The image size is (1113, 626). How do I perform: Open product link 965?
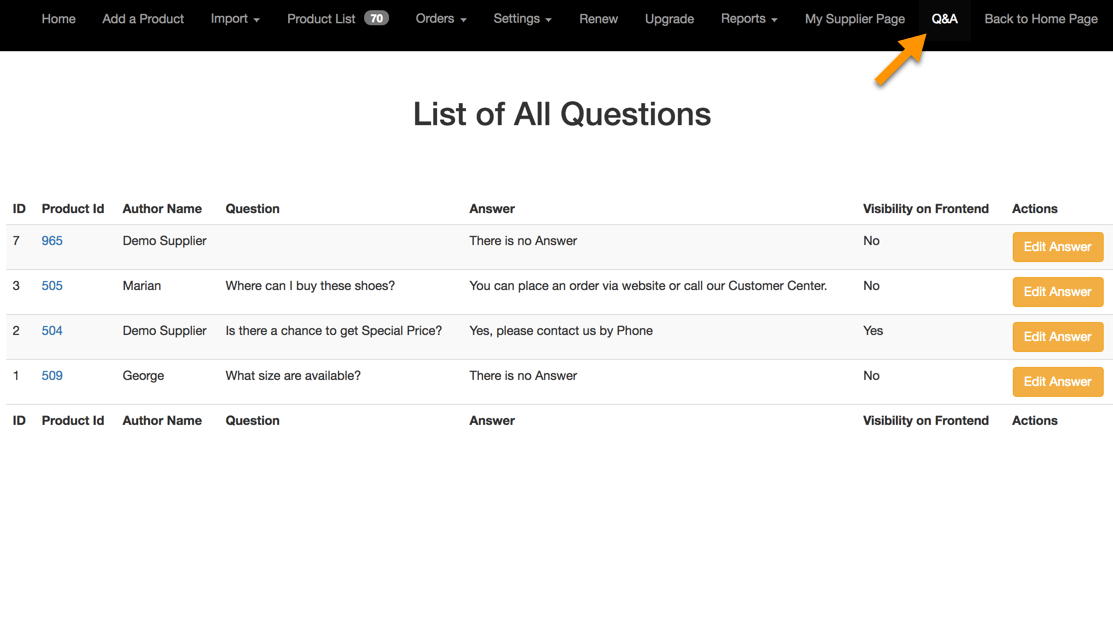[52, 241]
